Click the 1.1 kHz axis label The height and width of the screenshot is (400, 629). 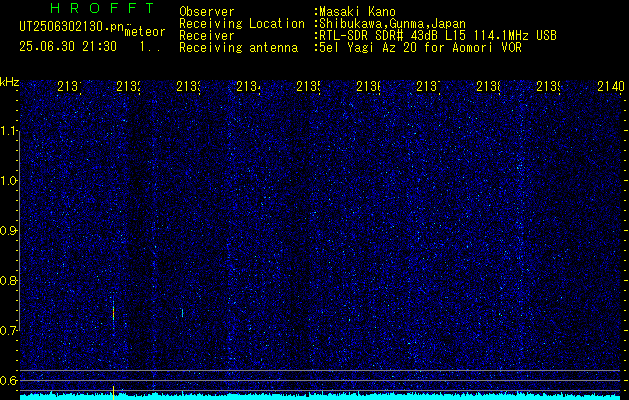click(9, 130)
